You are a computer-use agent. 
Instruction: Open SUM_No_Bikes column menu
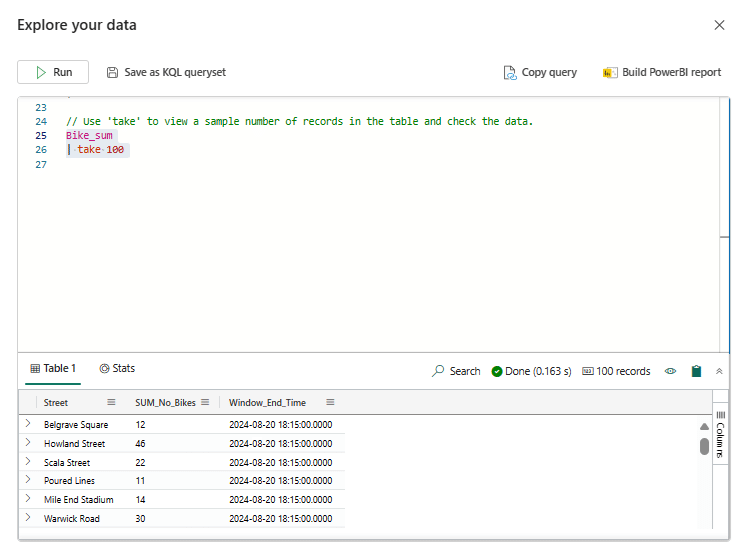205,402
